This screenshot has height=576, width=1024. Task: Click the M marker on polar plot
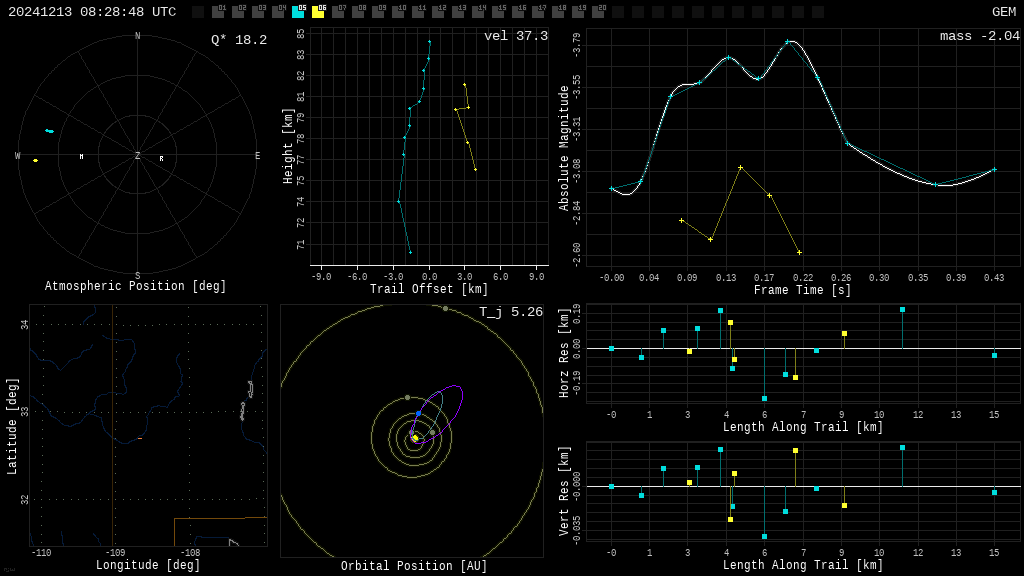[82, 157]
